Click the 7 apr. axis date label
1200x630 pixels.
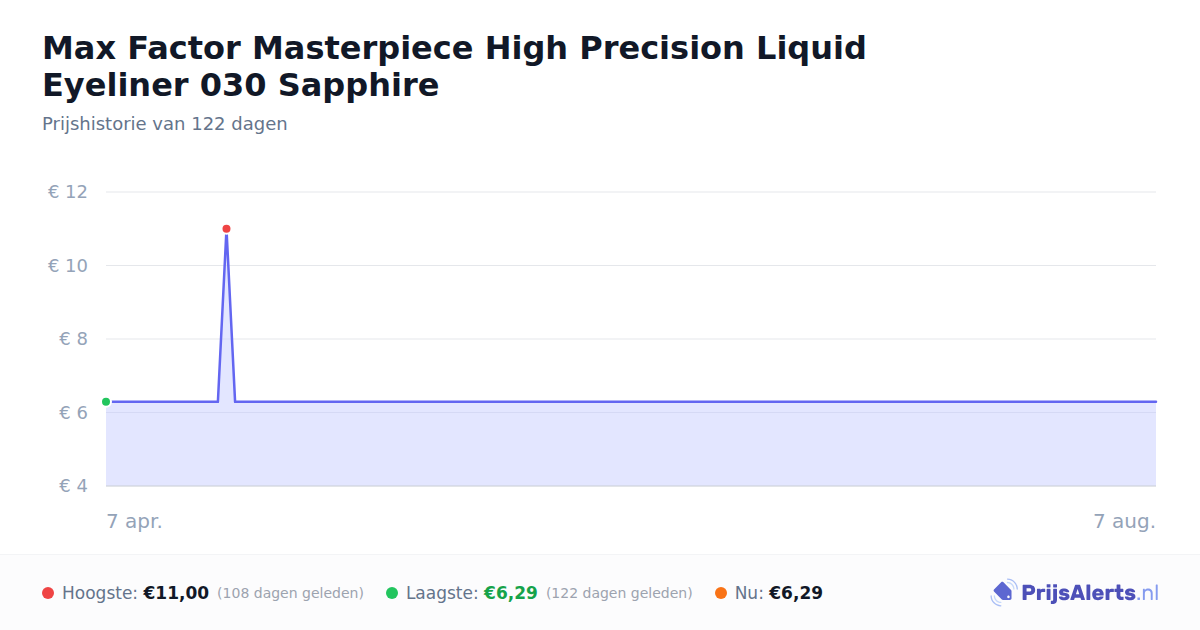coord(135,521)
